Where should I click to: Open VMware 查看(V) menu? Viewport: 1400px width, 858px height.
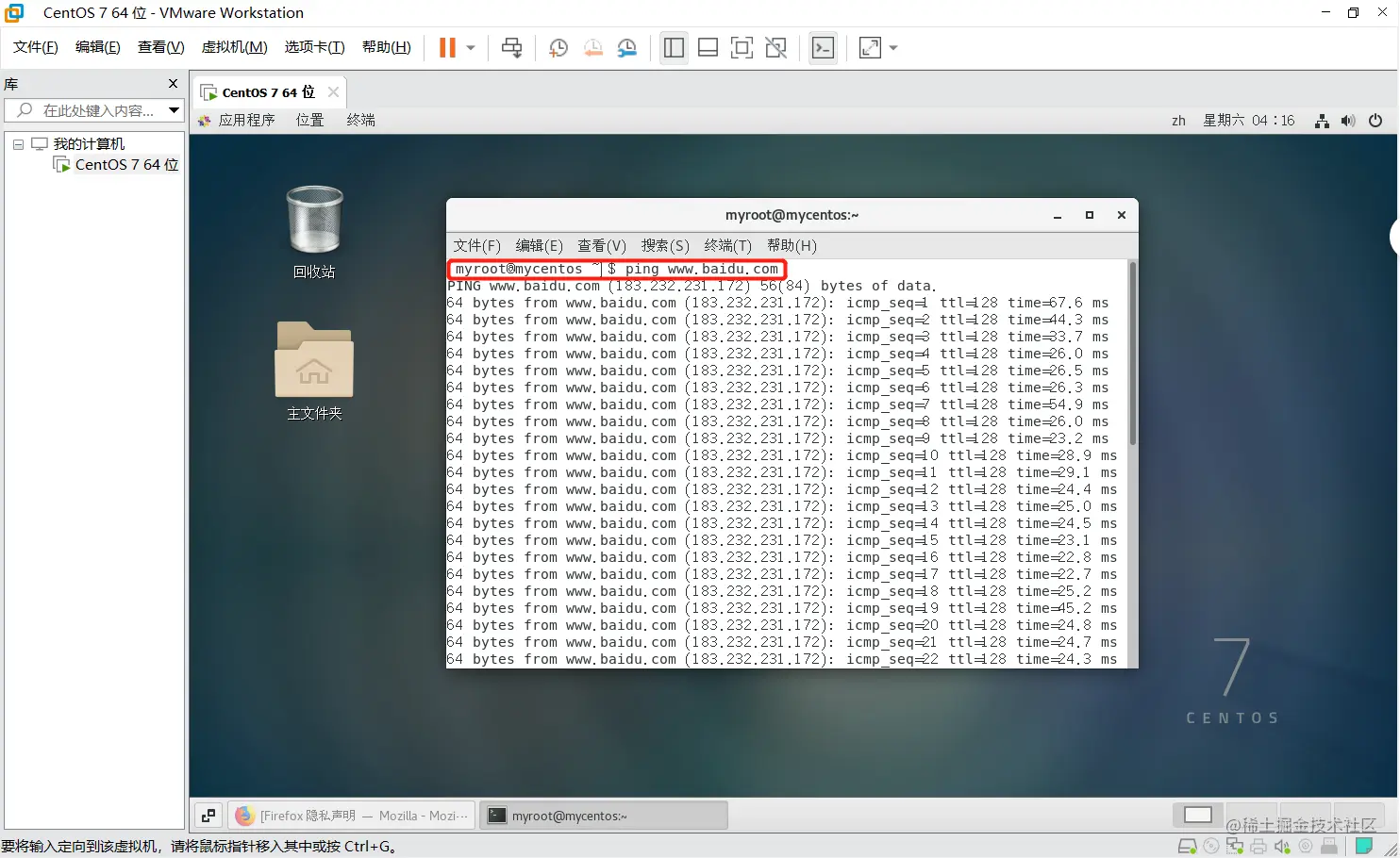point(161,47)
